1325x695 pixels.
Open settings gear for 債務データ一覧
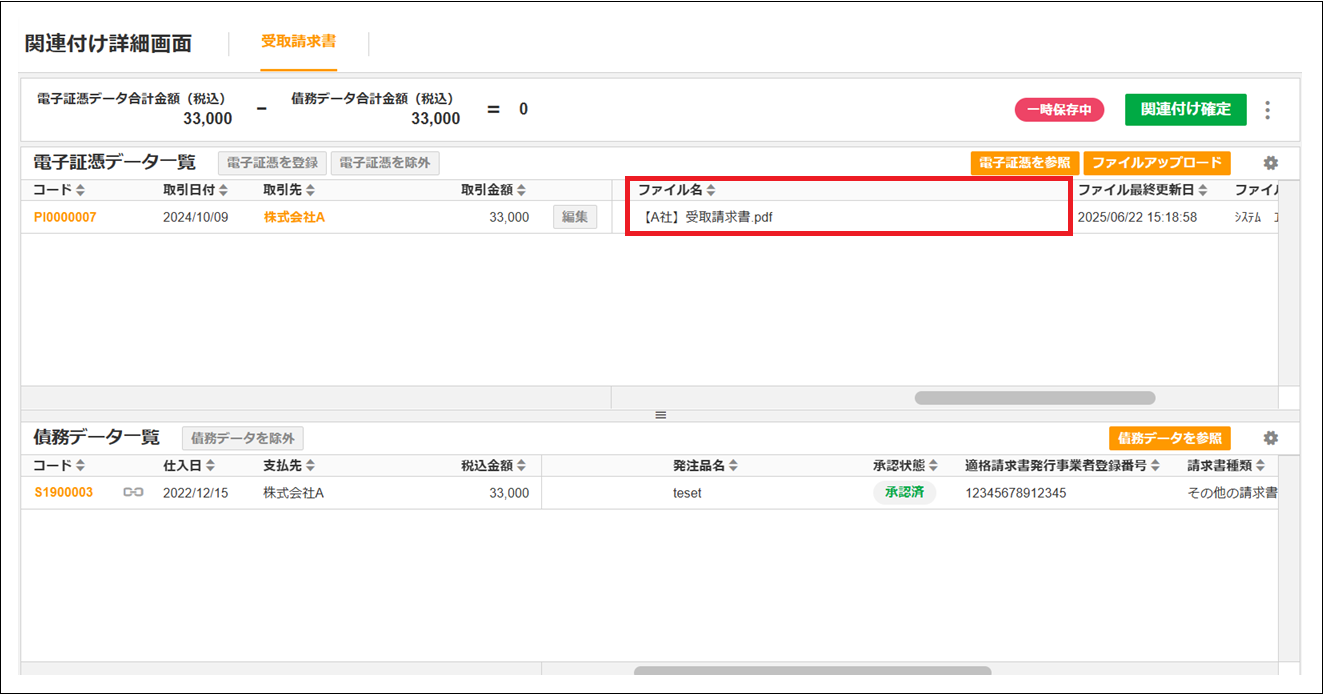pos(1271,438)
